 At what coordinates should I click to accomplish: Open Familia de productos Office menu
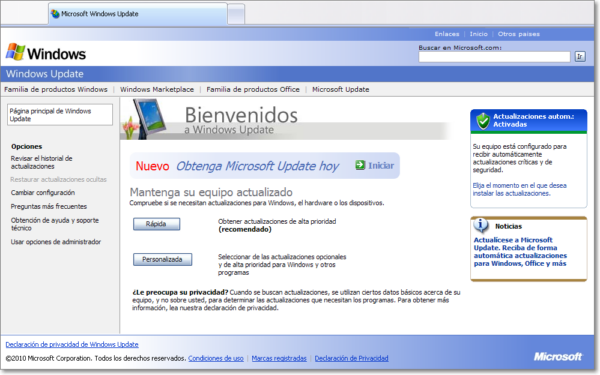pos(253,90)
